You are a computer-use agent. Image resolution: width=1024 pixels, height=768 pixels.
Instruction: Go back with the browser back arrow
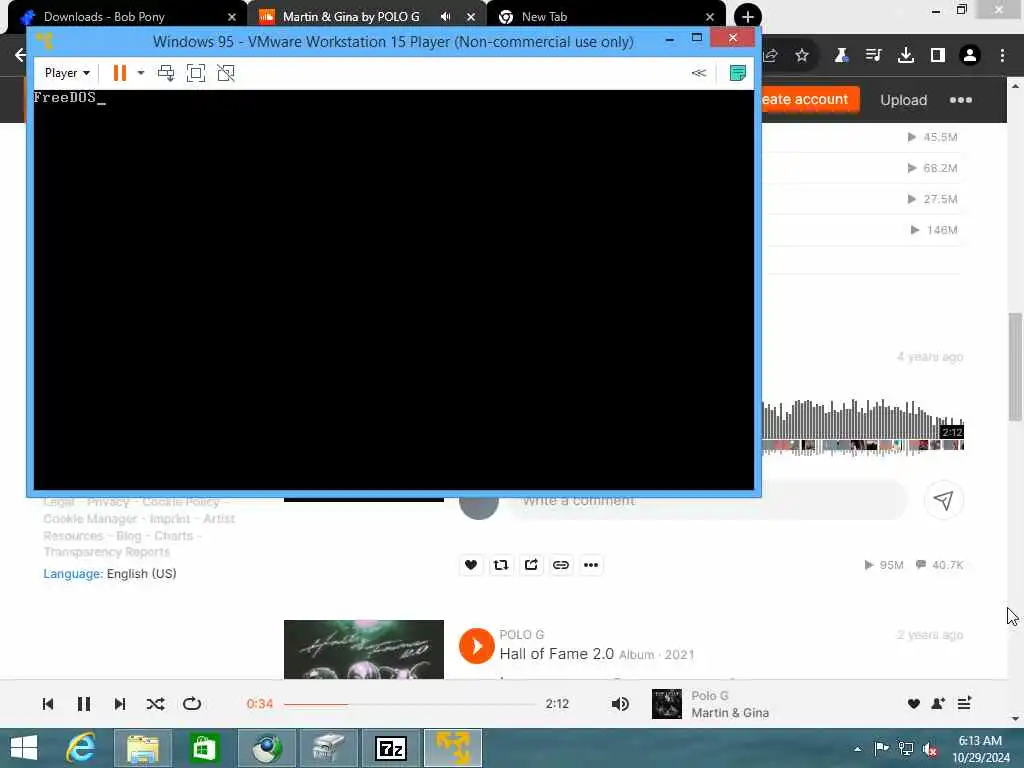20,55
